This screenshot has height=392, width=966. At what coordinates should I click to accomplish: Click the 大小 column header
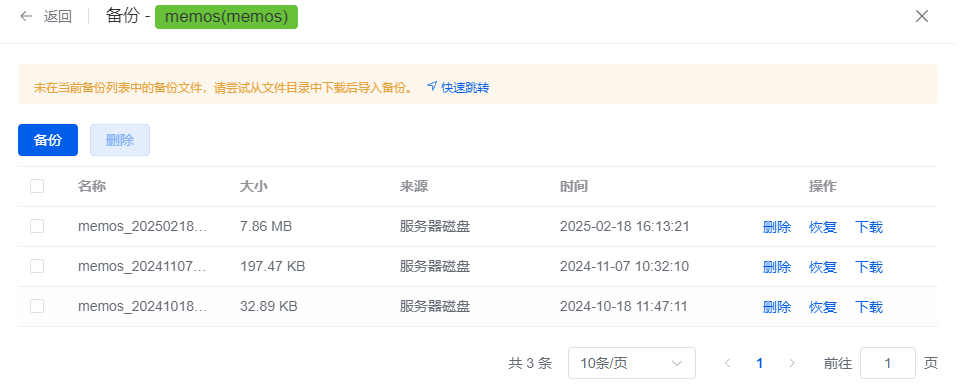coord(253,187)
